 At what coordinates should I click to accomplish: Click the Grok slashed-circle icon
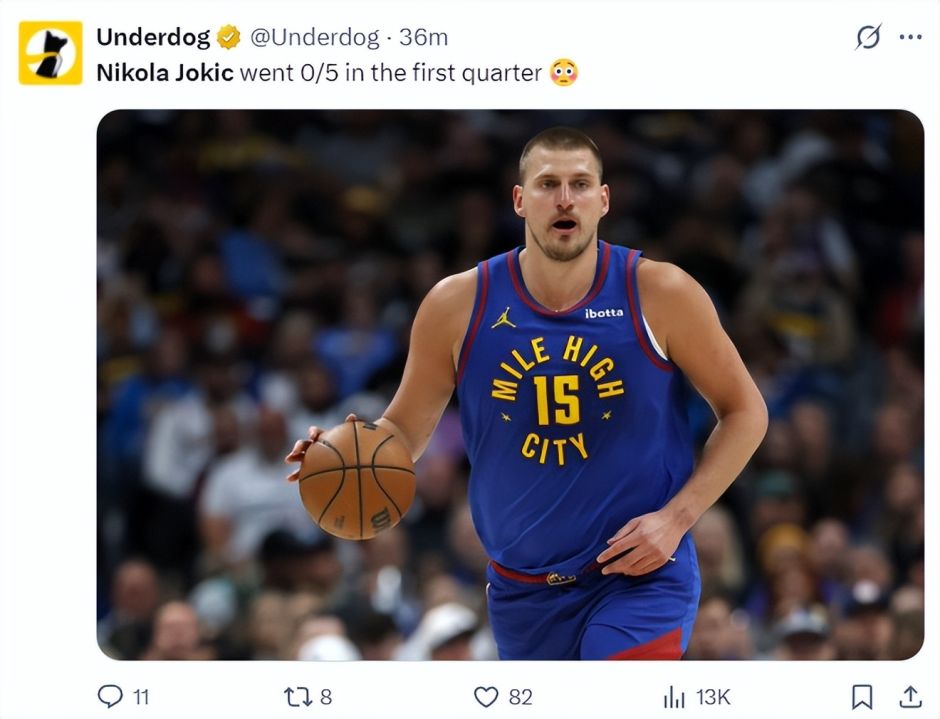(868, 37)
